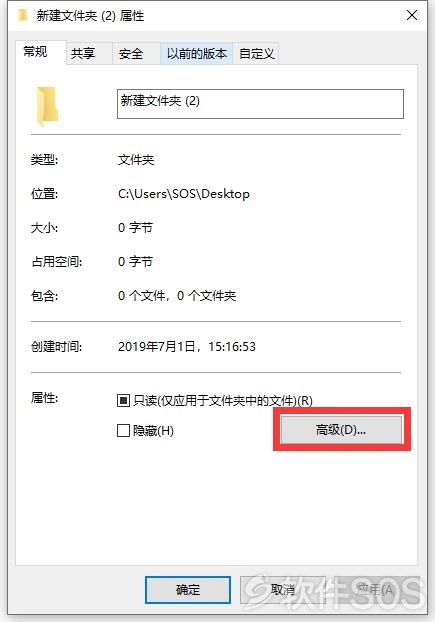Click the 应用(A) button
Viewport: 435px width, 622px height.
pyautogui.click(x=377, y=590)
